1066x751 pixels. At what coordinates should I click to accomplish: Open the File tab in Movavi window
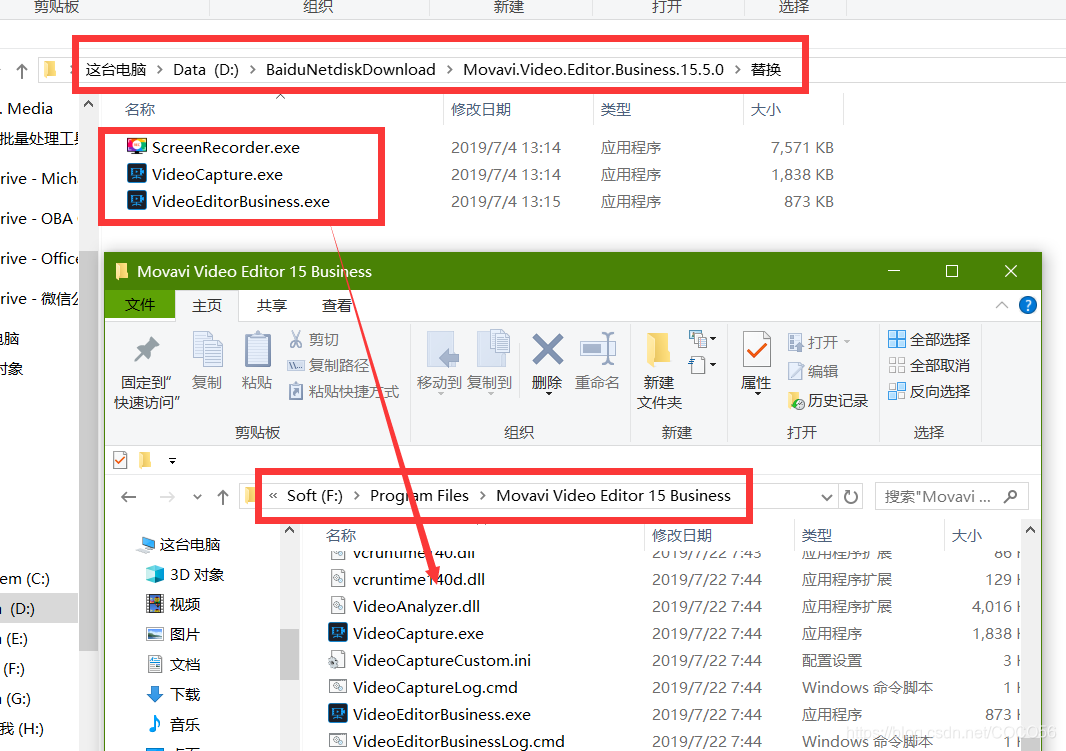pyautogui.click(x=140, y=305)
